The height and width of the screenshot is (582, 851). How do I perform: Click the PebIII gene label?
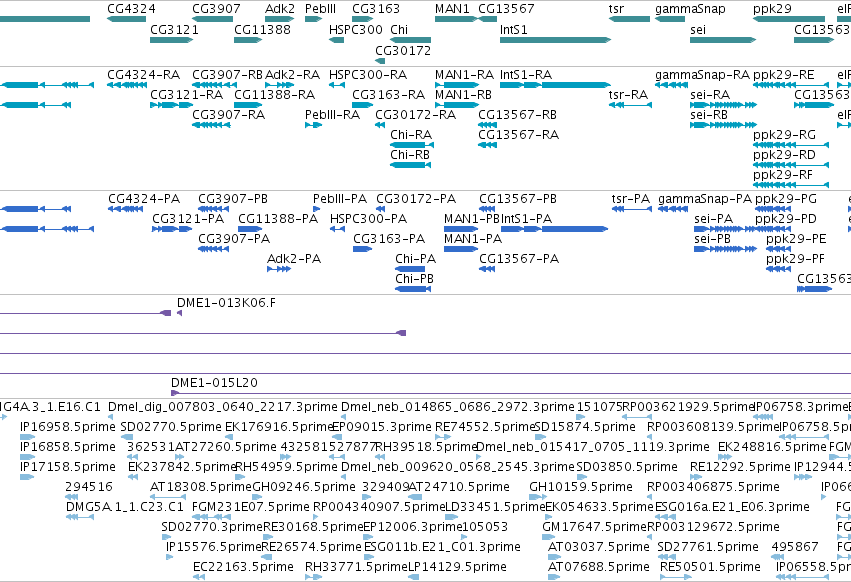(320, 9)
